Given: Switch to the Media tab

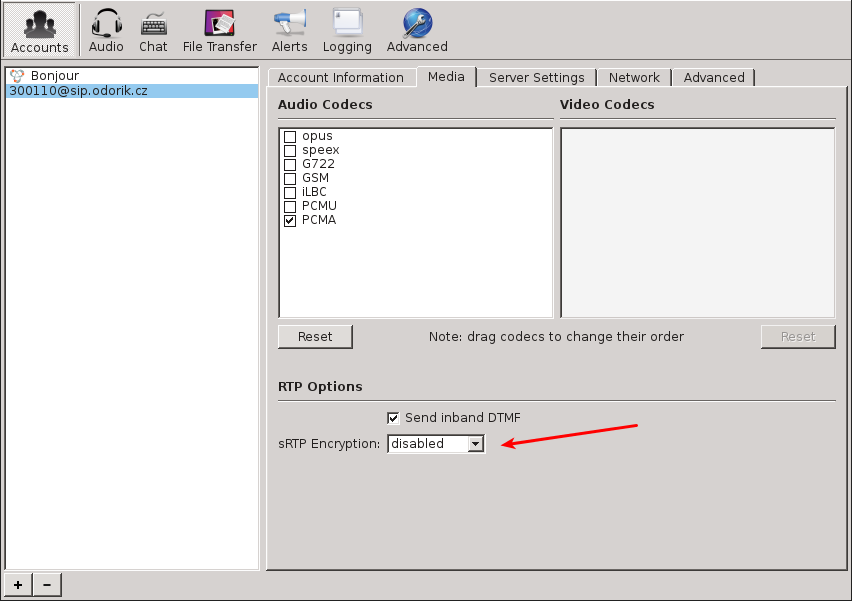Looking at the screenshot, I should [446, 77].
